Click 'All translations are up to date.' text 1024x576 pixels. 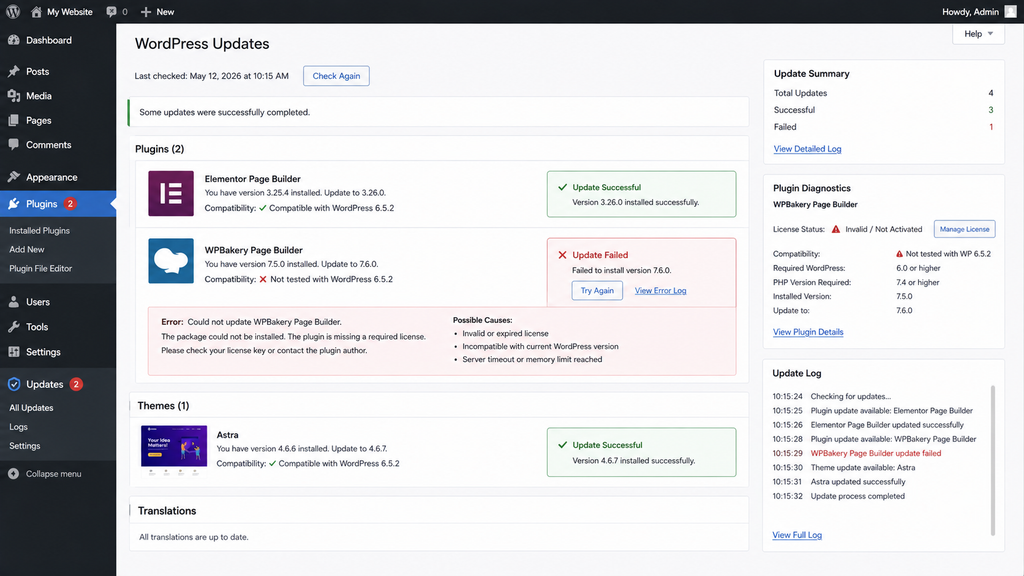click(193, 537)
